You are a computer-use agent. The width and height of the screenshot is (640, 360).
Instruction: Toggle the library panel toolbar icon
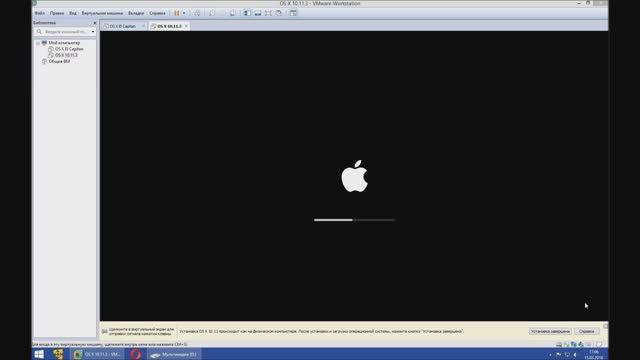pyautogui.click(x=247, y=13)
